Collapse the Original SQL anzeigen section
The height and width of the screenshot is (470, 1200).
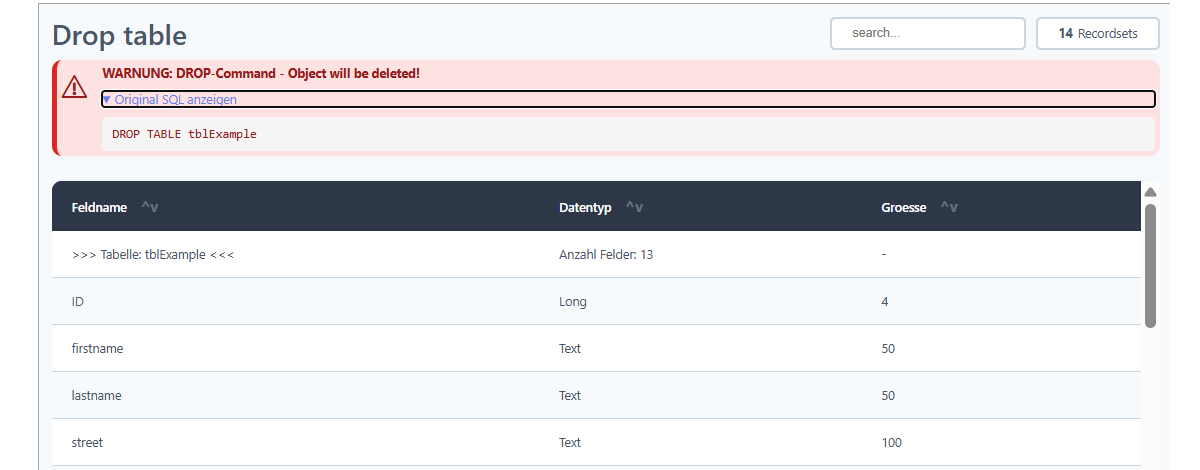[628, 99]
